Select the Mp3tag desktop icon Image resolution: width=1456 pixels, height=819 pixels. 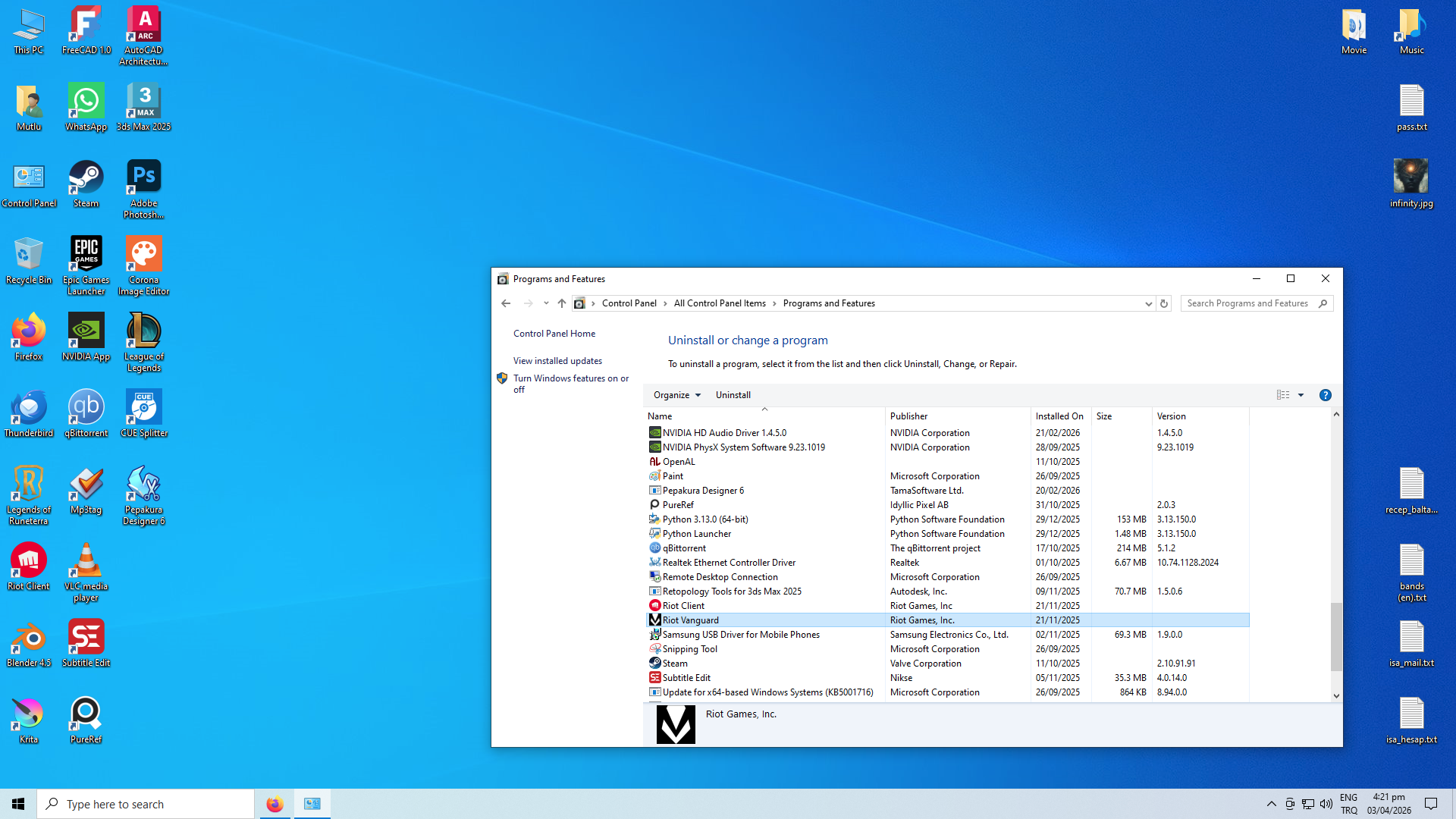(86, 491)
